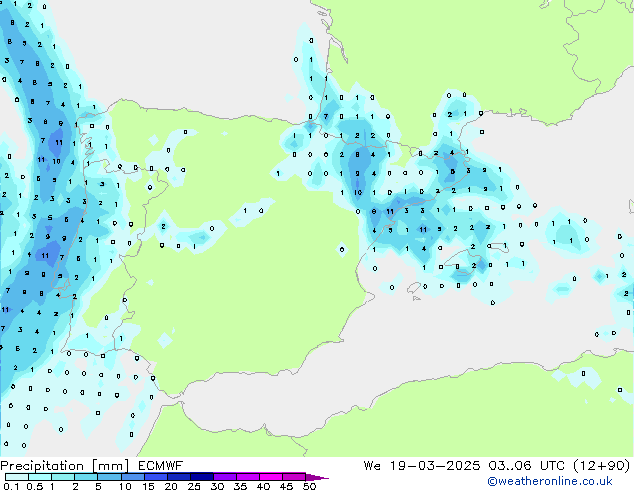The width and height of the screenshot is (634, 490).
Task: Pick the 30–35 mm purple legend swatch
Action: coord(225,477)
